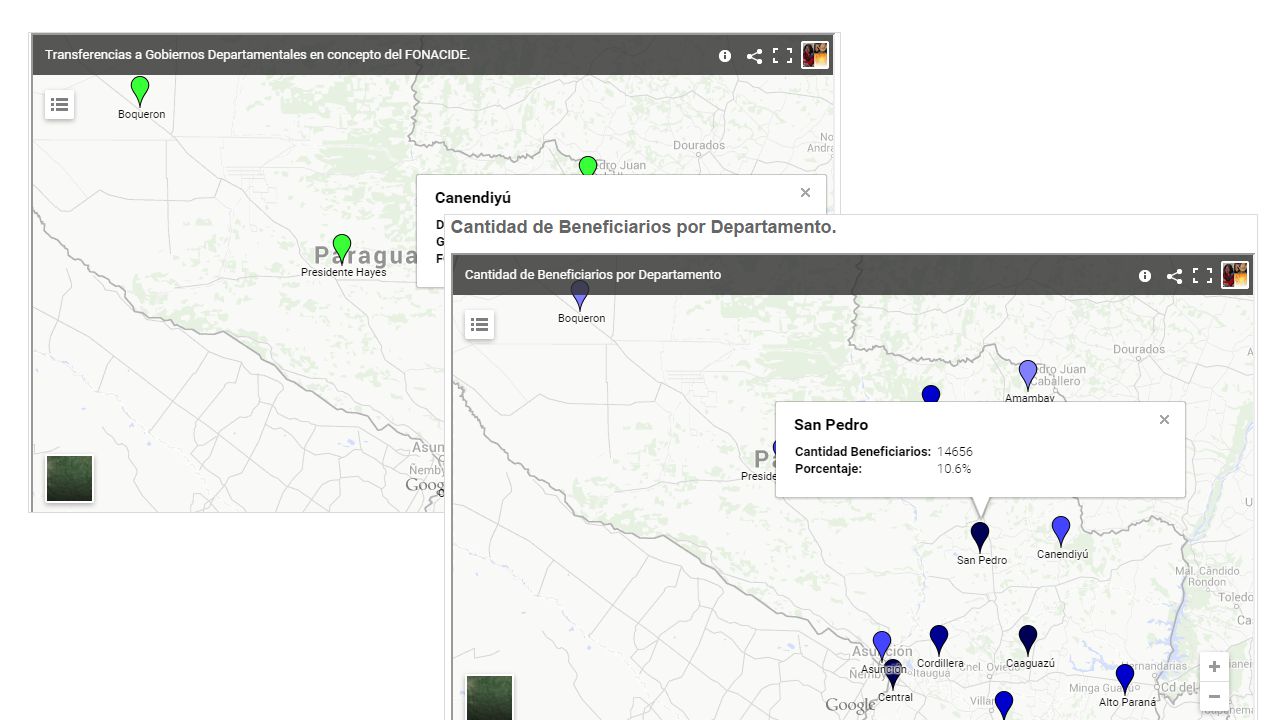Open info icon in FONACIDE map header
The height and width of the screenshot is (720, 1280).
(x=725, y=56)
